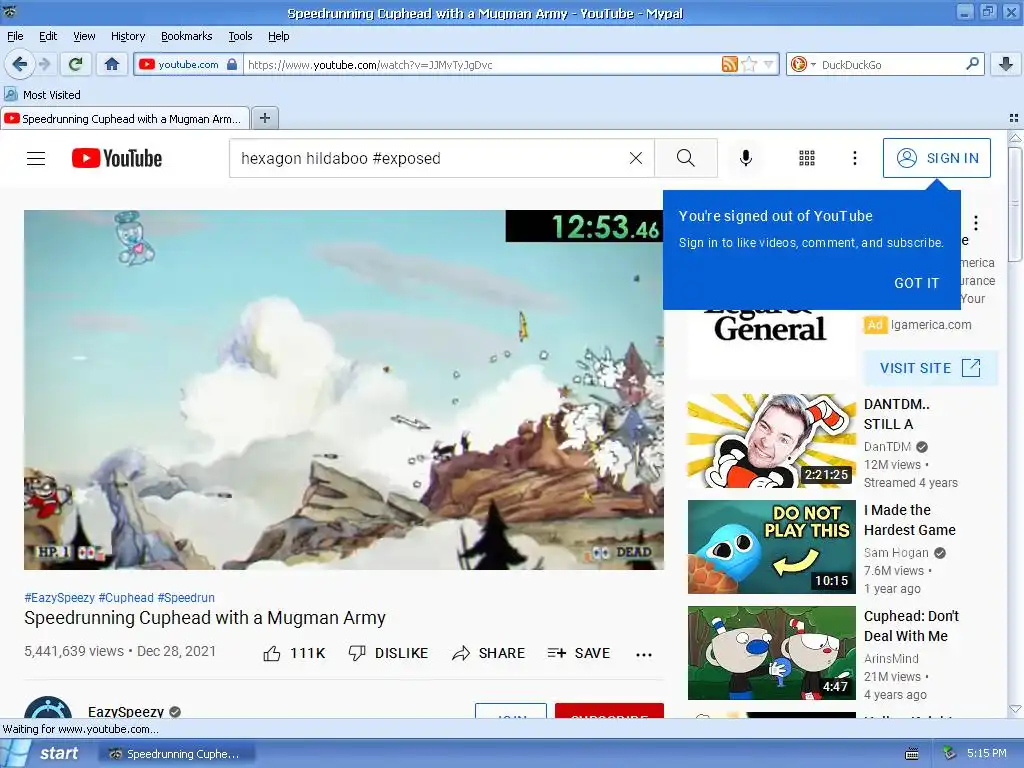Image resolution: width=1024 pixels, height=768 pixels.
Task: Click the SIGN IN button
Action: click(x=936, y=158)
